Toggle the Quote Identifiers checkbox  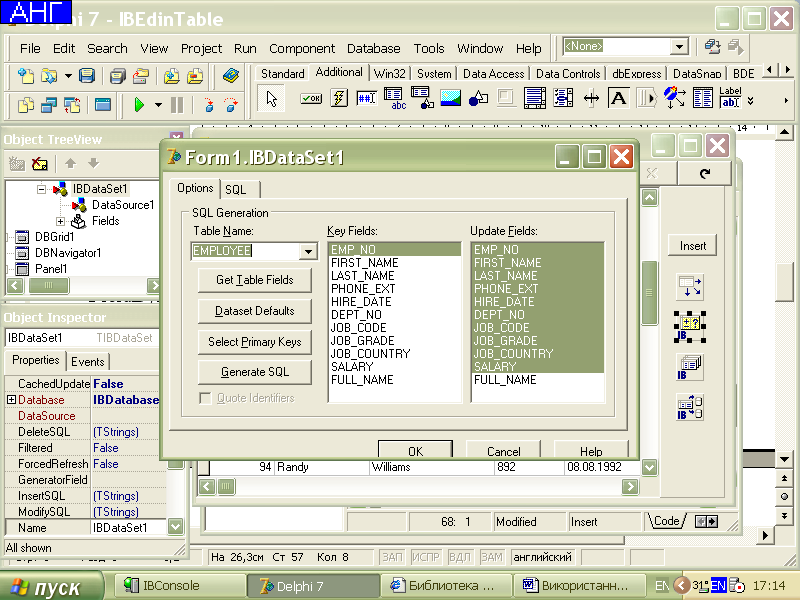coord(205,398)
